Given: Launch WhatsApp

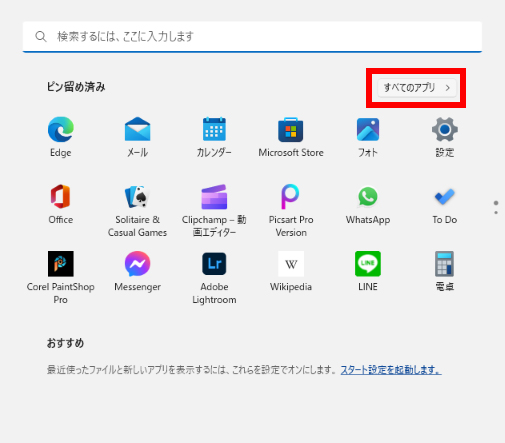Looking at the screenshot, I should (x=368, y=204).
